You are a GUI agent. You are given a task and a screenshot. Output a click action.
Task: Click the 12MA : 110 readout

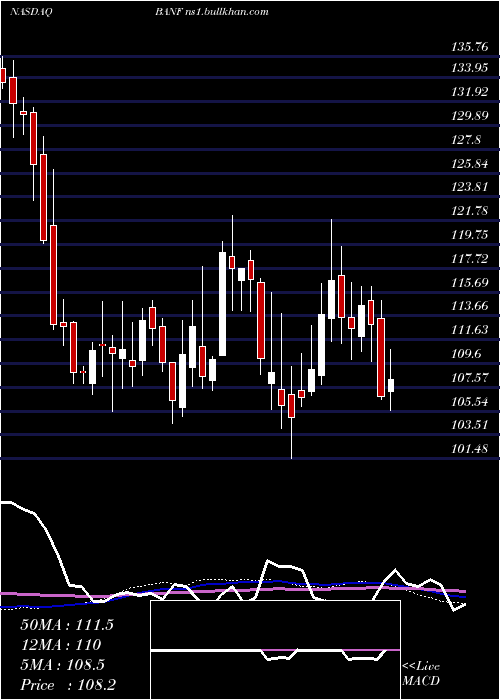pyautogui.click(x=60, y=645)
